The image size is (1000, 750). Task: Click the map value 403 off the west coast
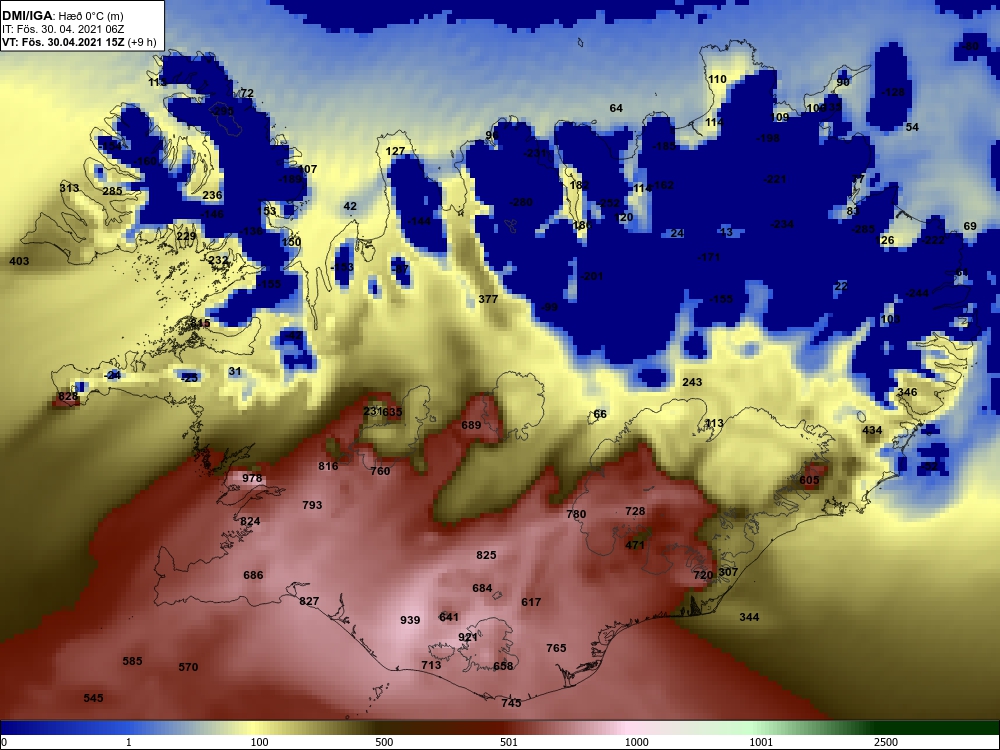(19, 261)
